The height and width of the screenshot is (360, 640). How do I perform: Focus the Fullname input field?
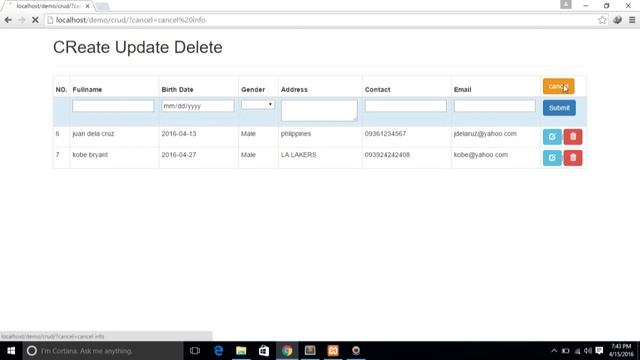pyautogui.click(x=113, y=106)
